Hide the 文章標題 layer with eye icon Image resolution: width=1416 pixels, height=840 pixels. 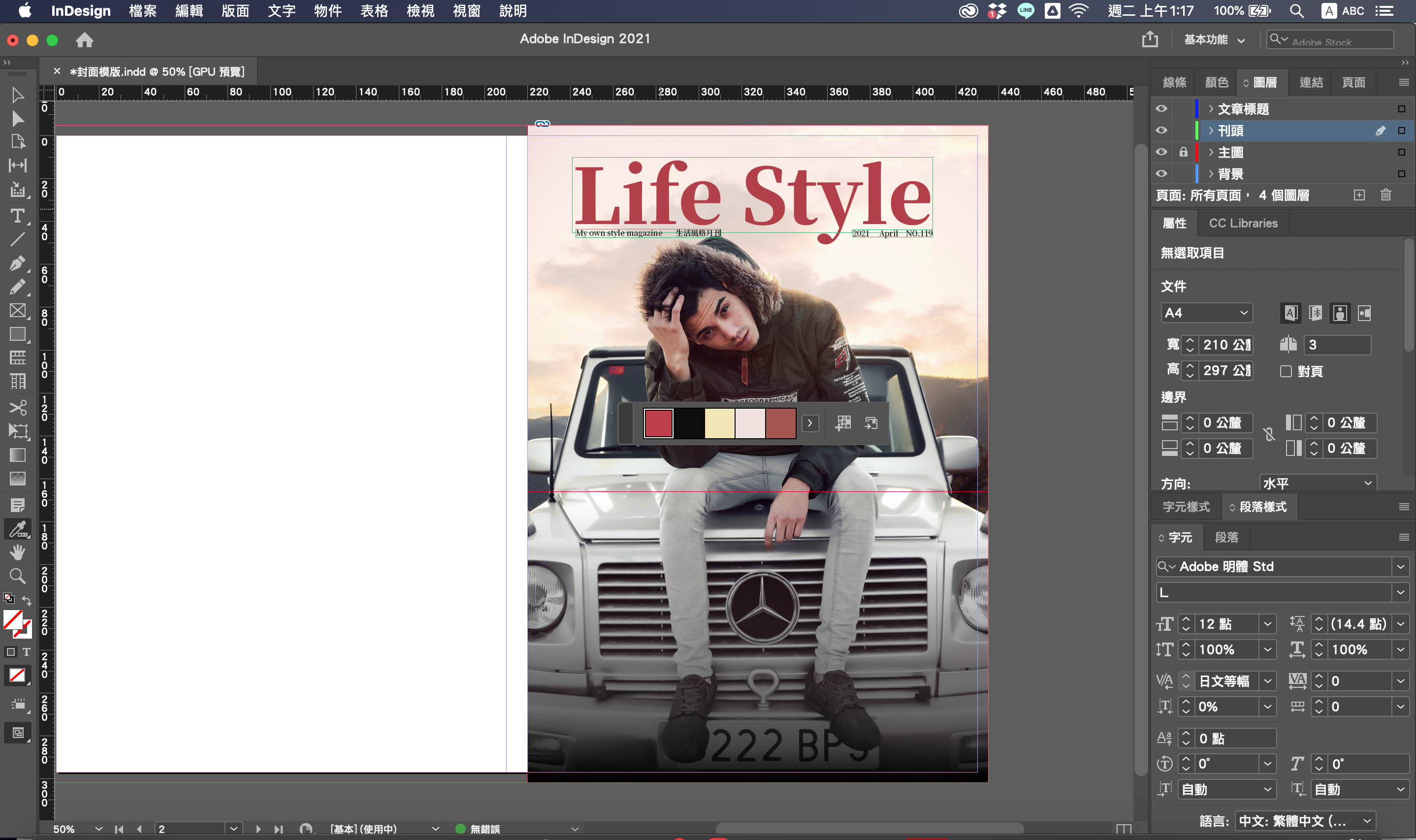coord(1161,109)
